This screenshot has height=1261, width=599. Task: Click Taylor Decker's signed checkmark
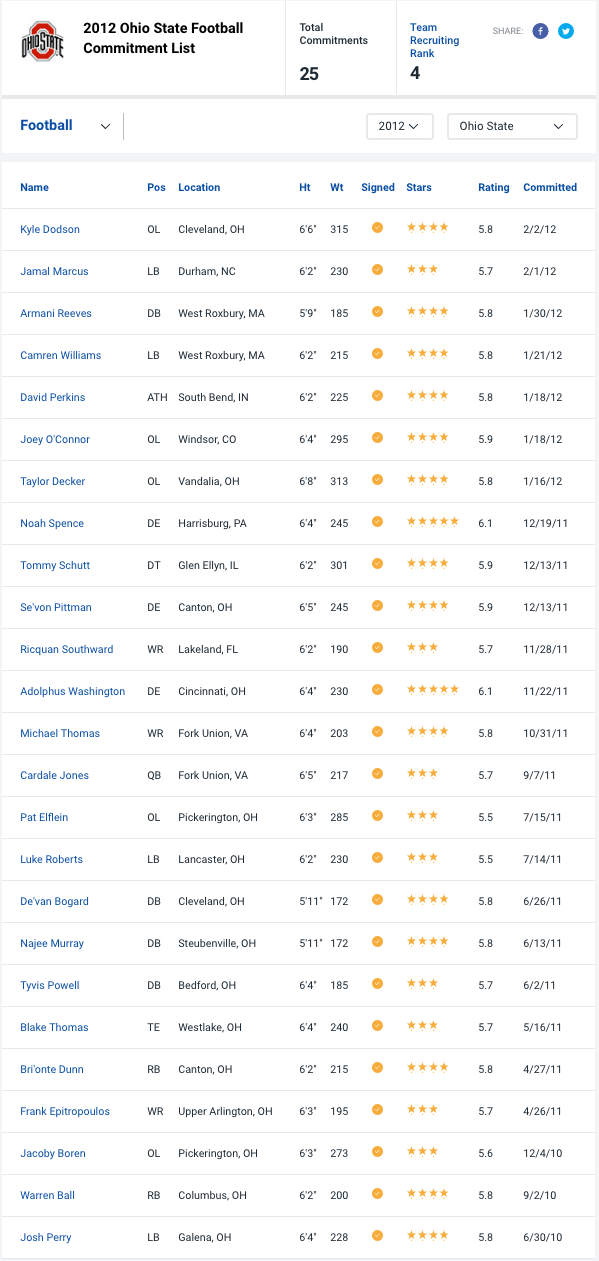[377, 479]
